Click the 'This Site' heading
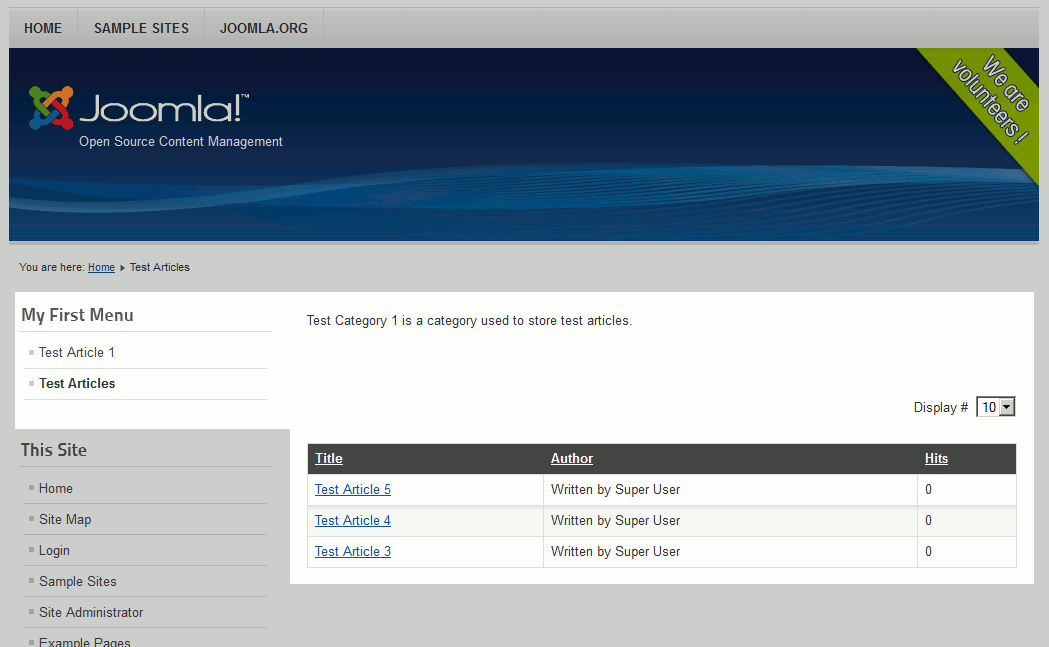1049x647 pixels. coord(54,450)
